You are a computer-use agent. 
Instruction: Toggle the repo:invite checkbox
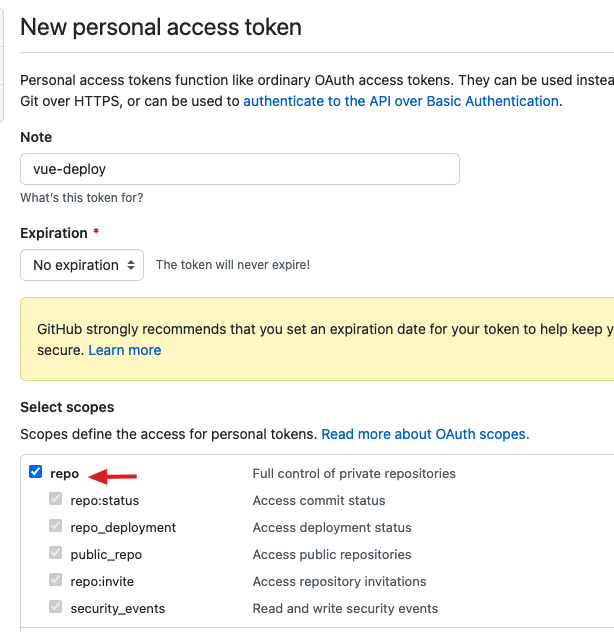(x=56, y=581)
